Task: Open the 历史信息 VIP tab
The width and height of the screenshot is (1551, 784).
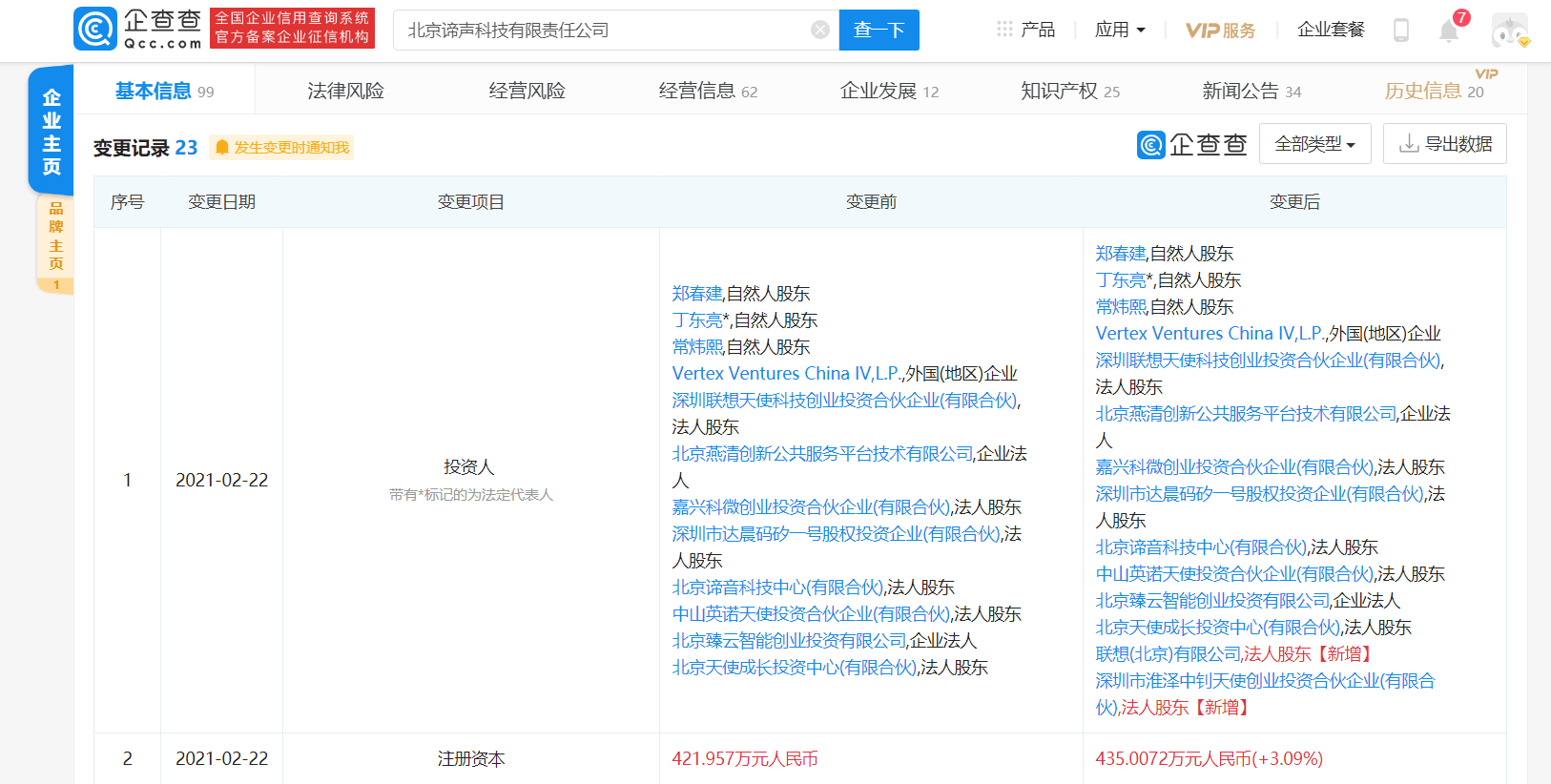Action: click(1434, 91)
